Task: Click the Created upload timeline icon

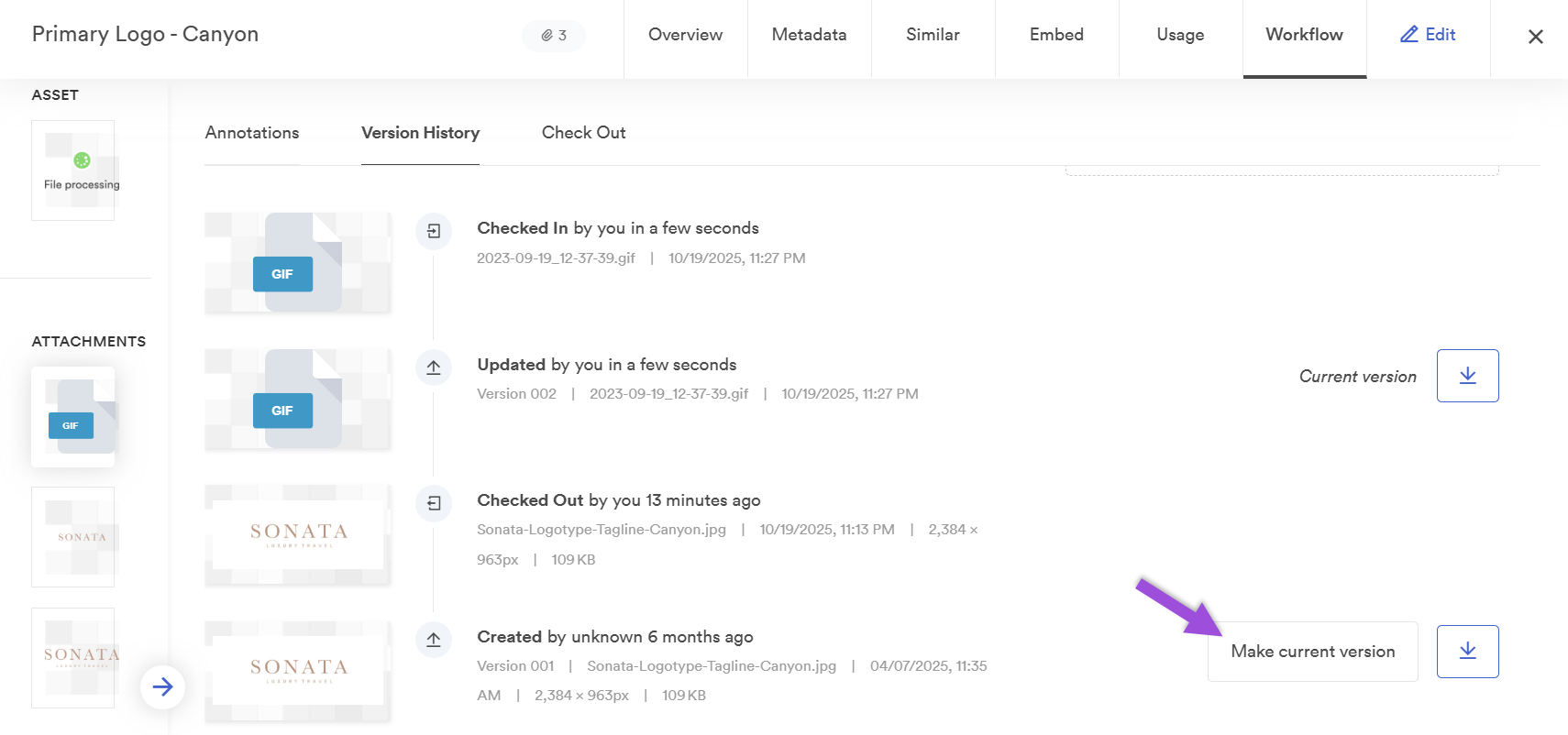Action: click(434, 640)
